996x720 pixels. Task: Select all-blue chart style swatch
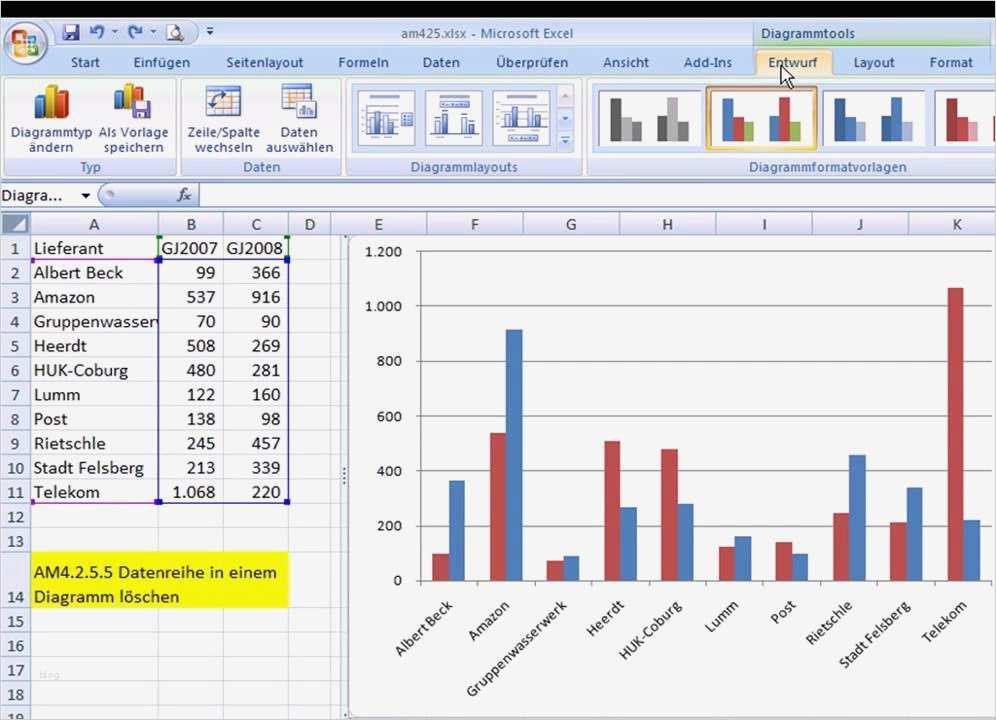tap(873, 119)
